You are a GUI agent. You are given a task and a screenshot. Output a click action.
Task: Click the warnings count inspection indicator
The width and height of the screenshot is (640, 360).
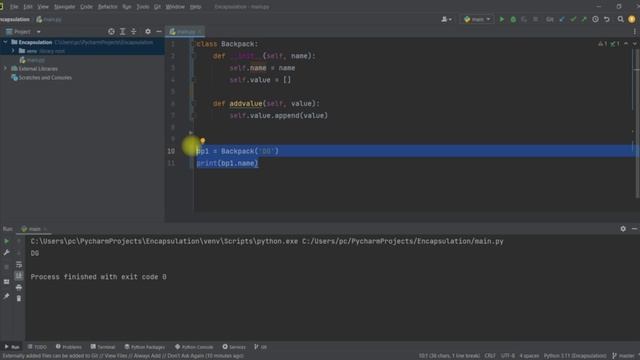pos(603,44)
